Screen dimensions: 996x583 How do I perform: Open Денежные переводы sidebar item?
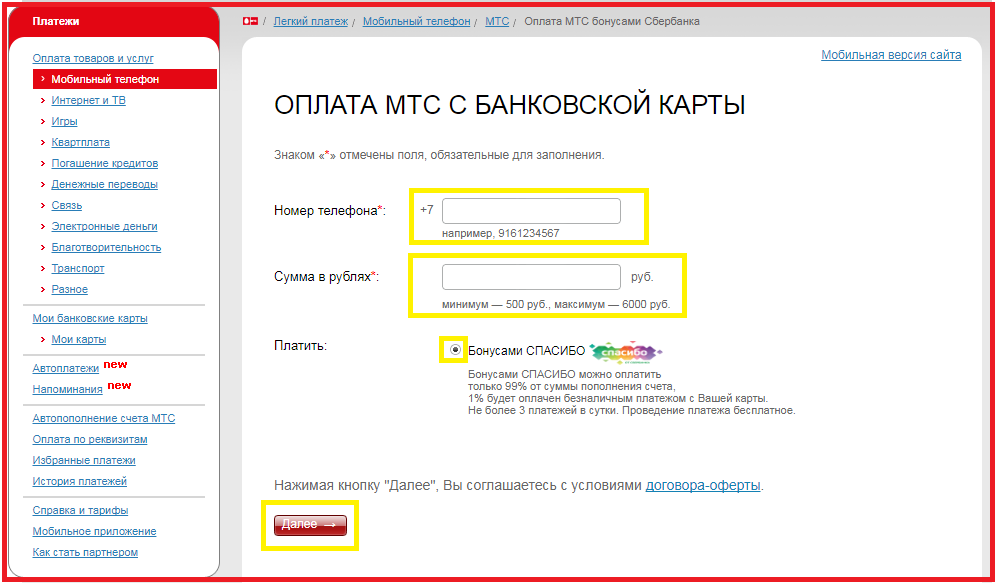(105, 184)
